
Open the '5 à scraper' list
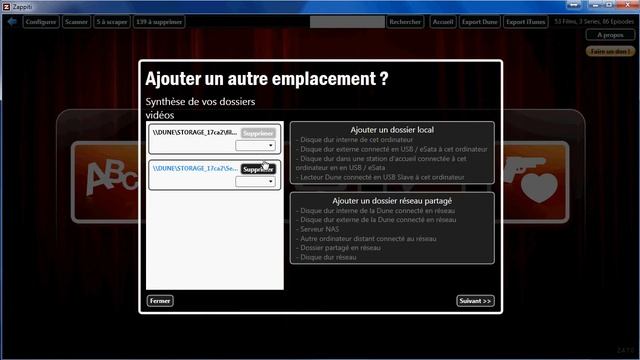point(111,22)
